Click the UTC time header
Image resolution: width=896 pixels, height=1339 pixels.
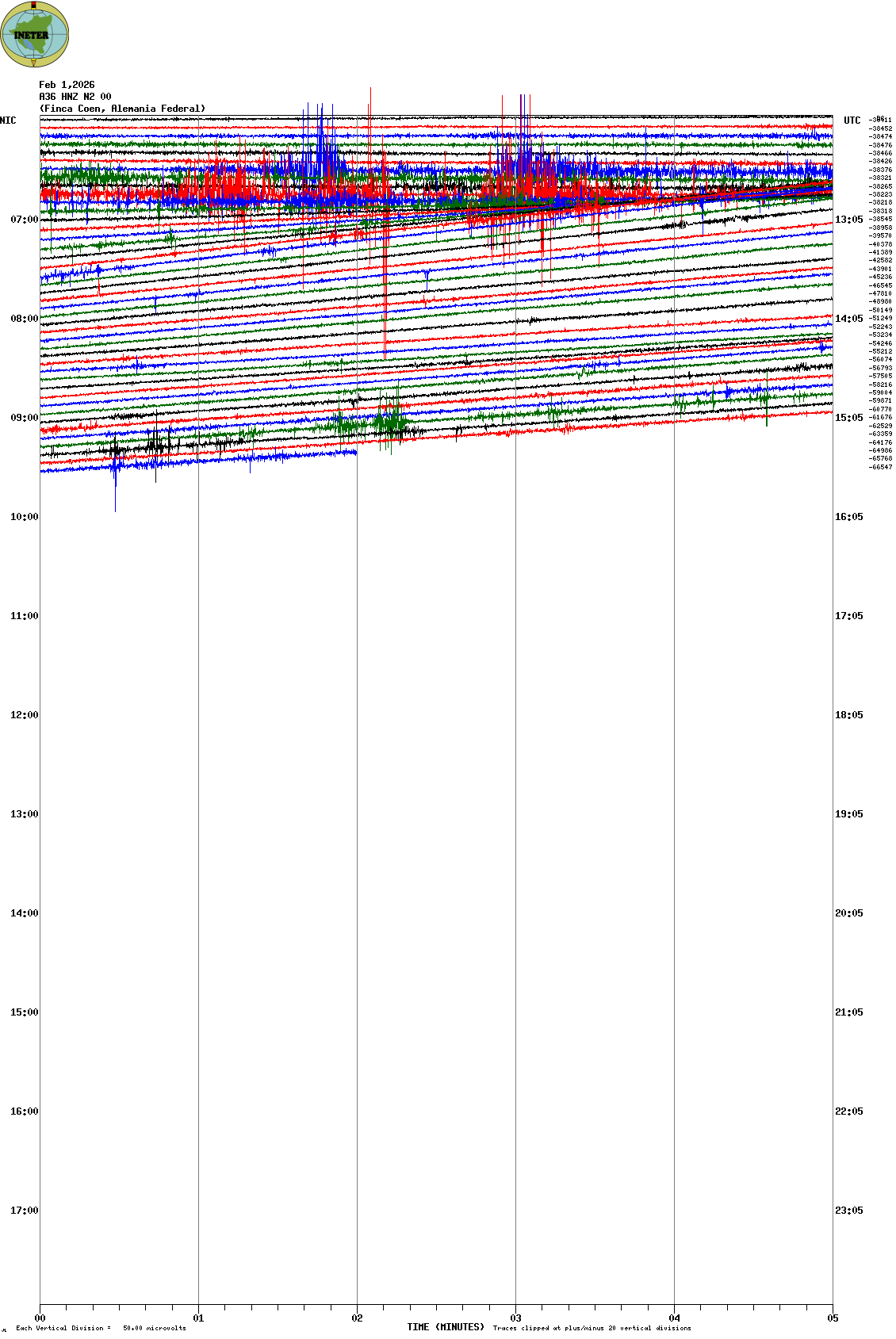point(852,121)
